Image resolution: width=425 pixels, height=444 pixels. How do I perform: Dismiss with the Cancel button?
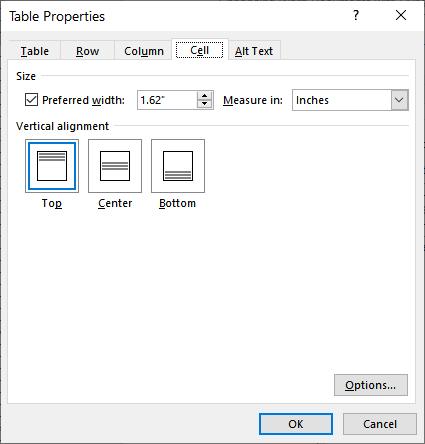coord(380,424)
